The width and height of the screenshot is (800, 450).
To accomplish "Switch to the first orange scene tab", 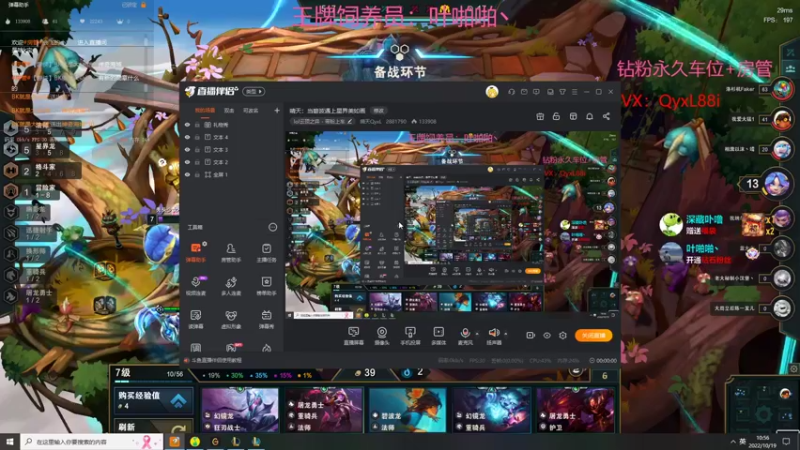I will coord(205,110).
